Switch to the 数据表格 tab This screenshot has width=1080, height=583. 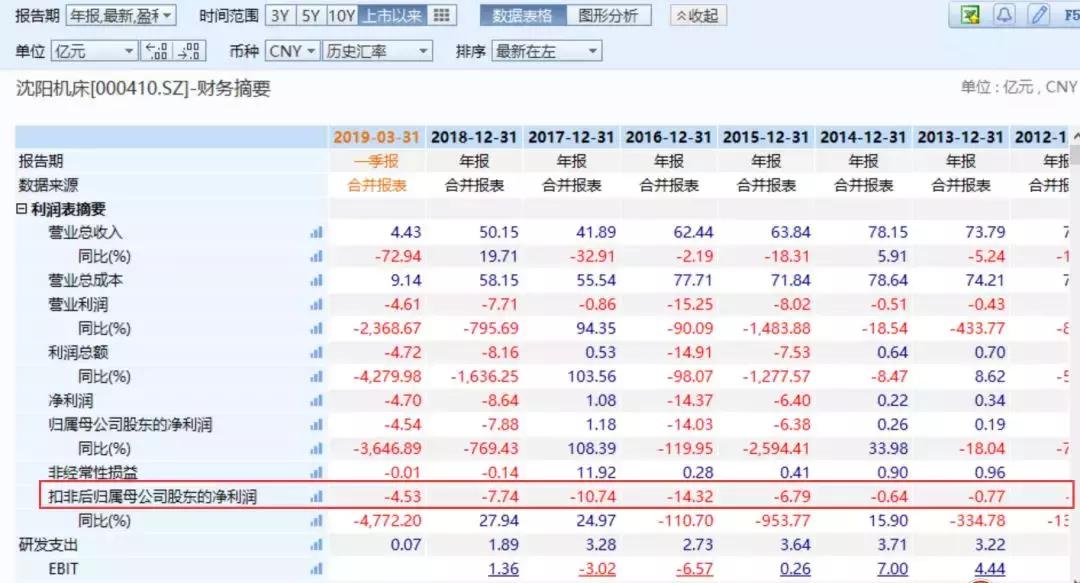pyautogui.click(x=522, y=15)
